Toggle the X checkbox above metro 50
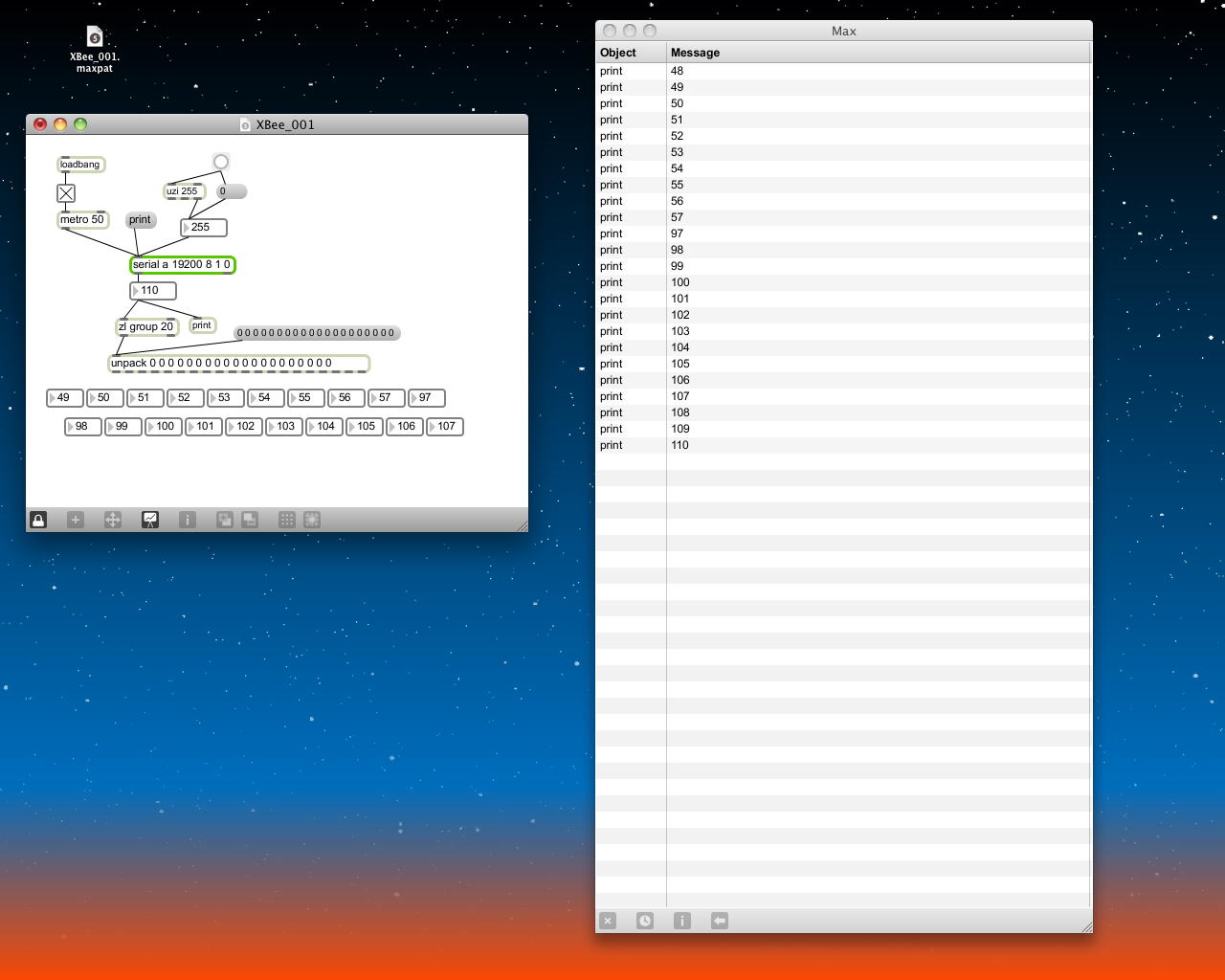This screenshot has width=1225, height=980. [66, 193]
